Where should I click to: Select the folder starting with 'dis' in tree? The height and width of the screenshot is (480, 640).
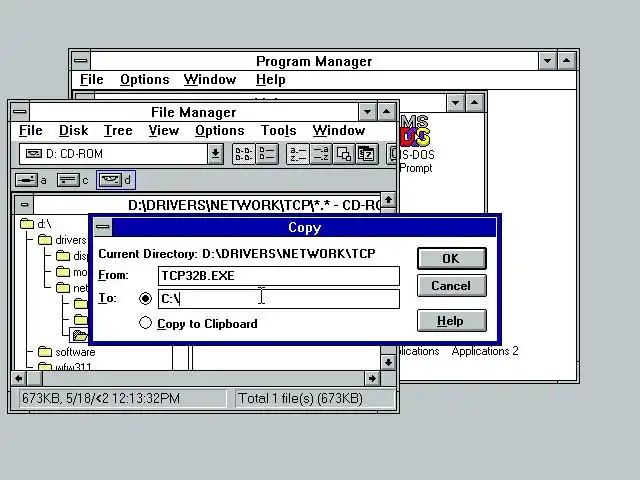point(71,256)
